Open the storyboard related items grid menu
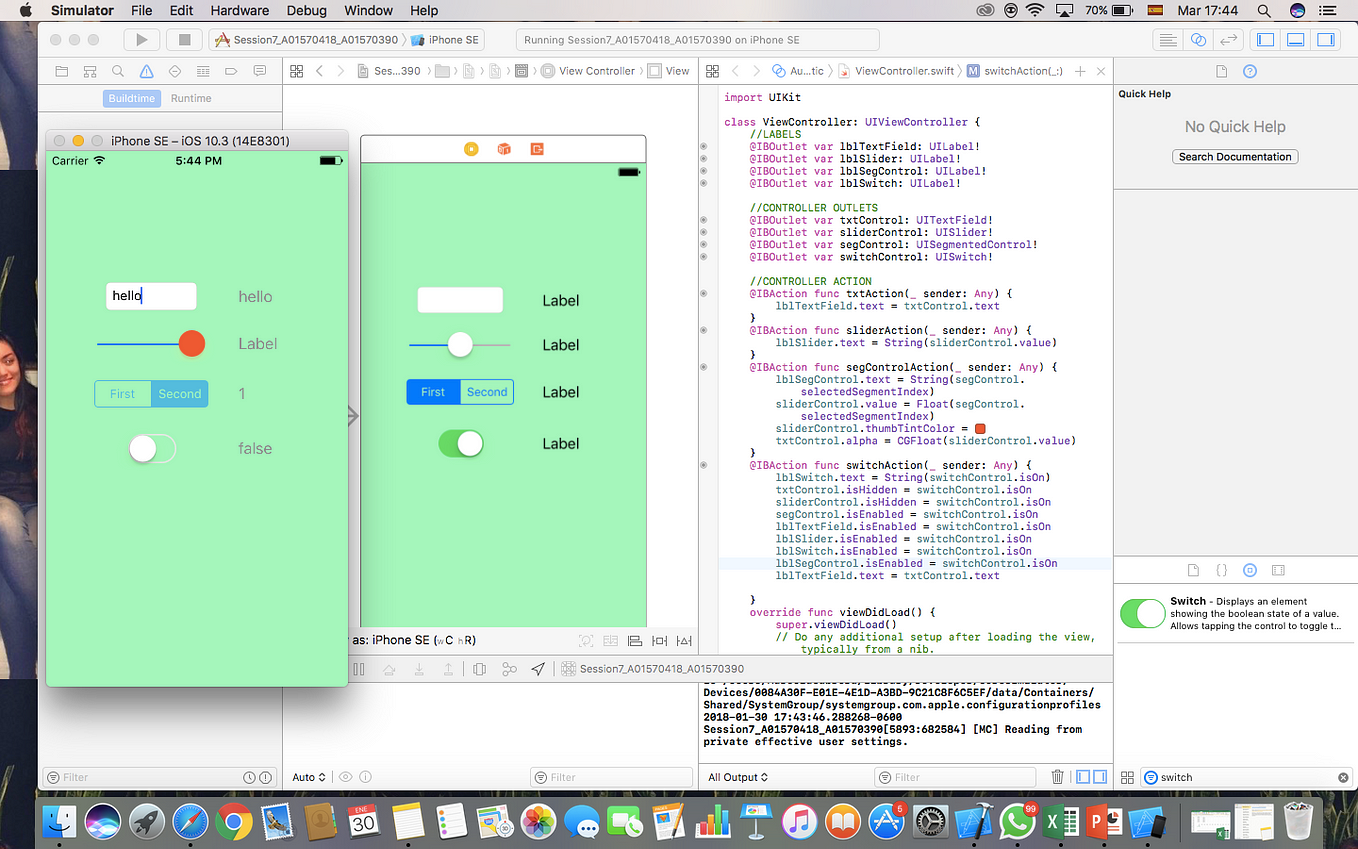1358x849 pixels. (296, 71)
